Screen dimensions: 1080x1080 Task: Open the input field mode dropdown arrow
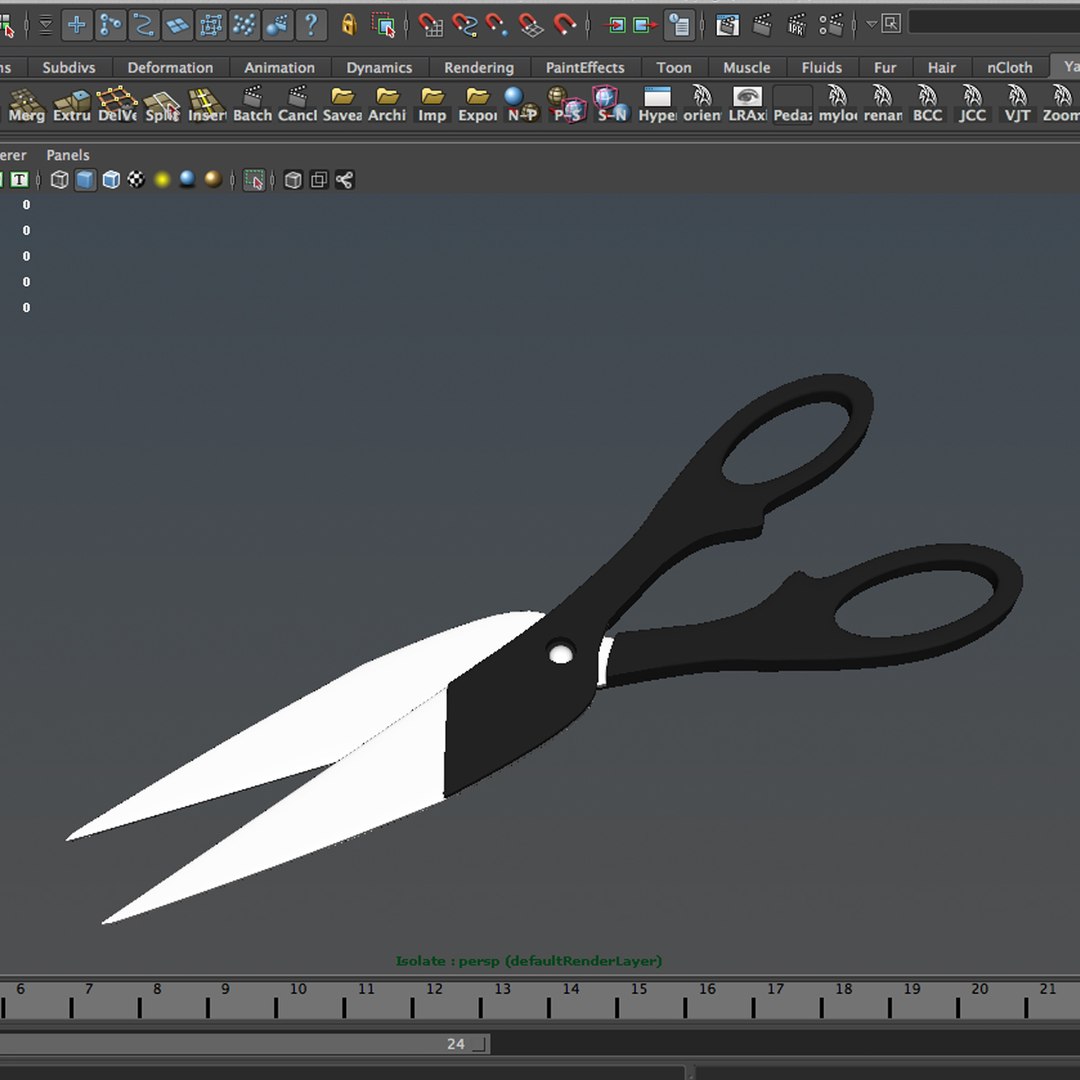tap(871, 24)
